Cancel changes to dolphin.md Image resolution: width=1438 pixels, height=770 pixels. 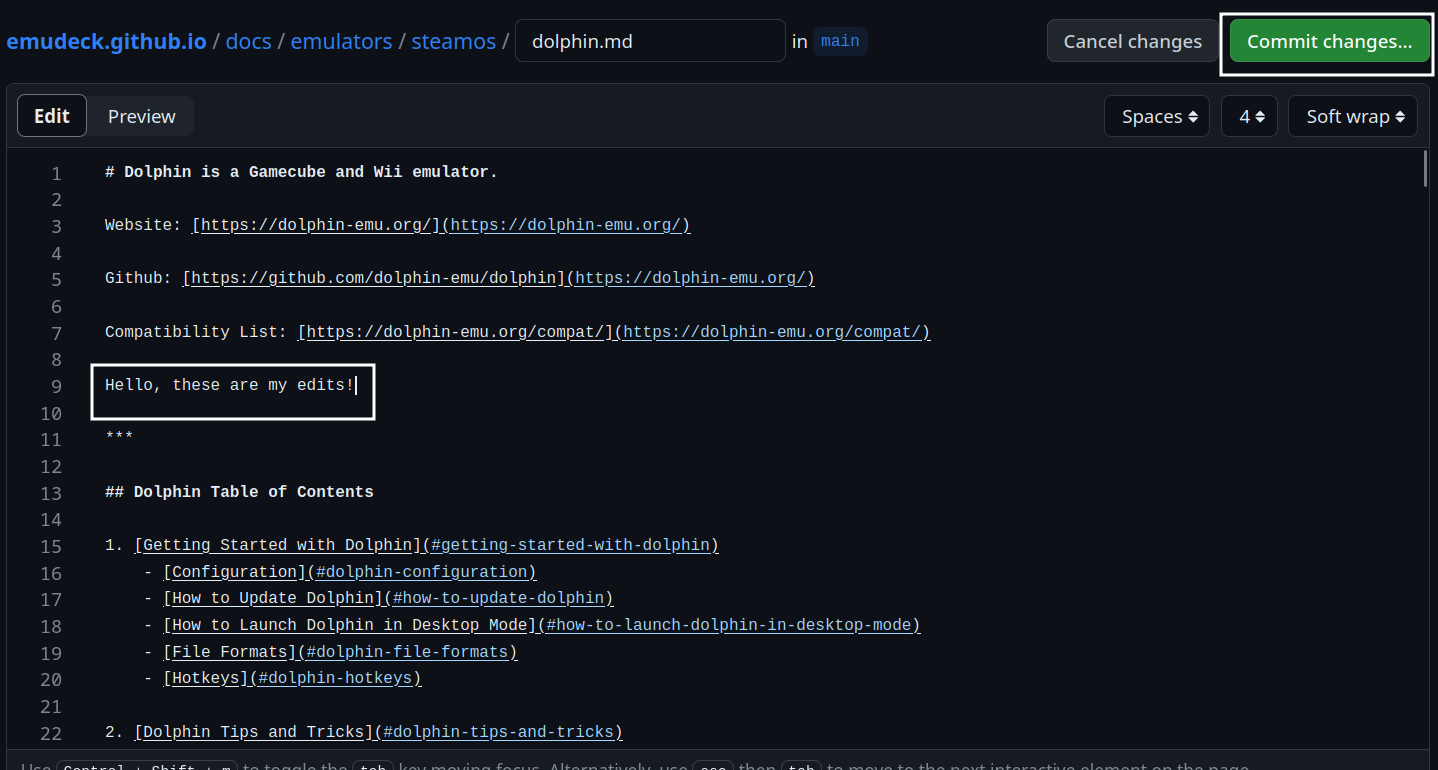pos(1132,41)
